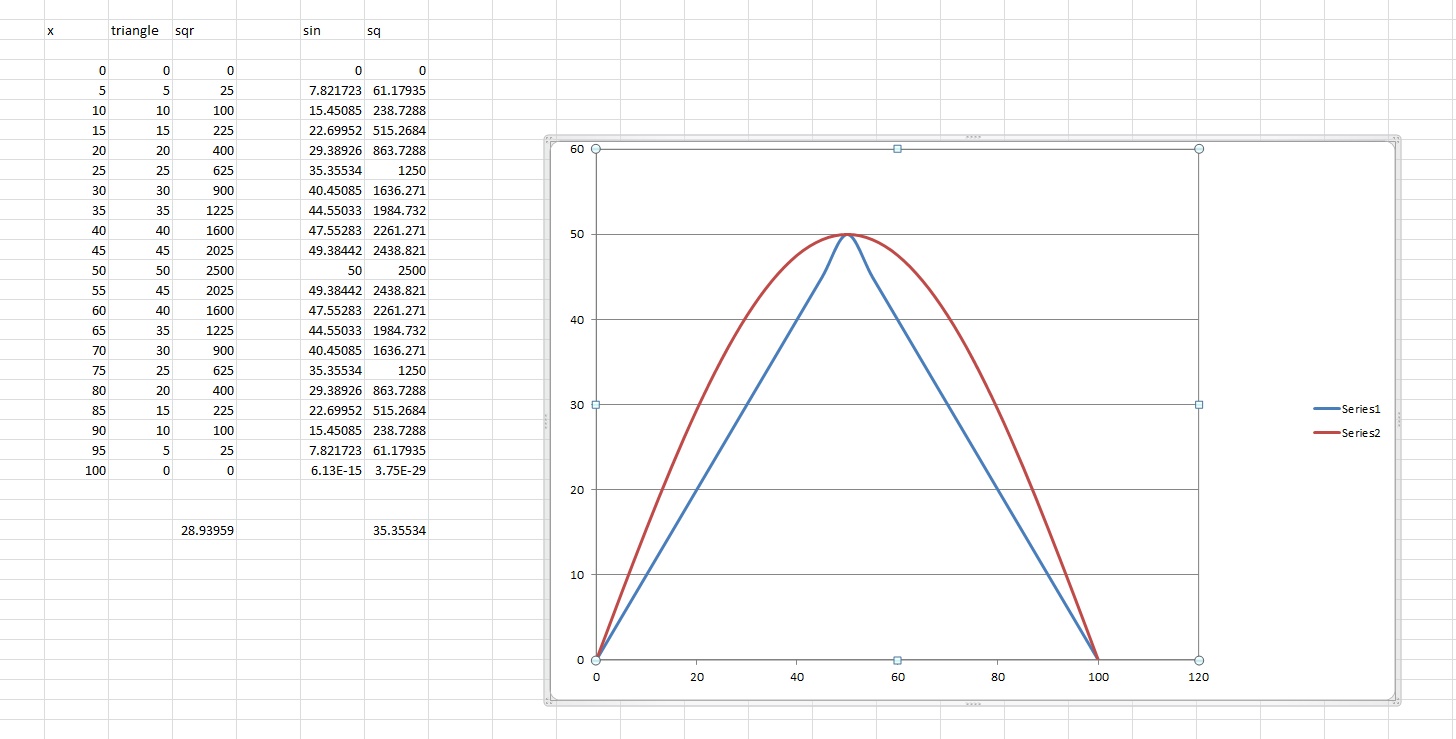
Task: Click the cell containing 6.13E-15
Action: (333, 471)
